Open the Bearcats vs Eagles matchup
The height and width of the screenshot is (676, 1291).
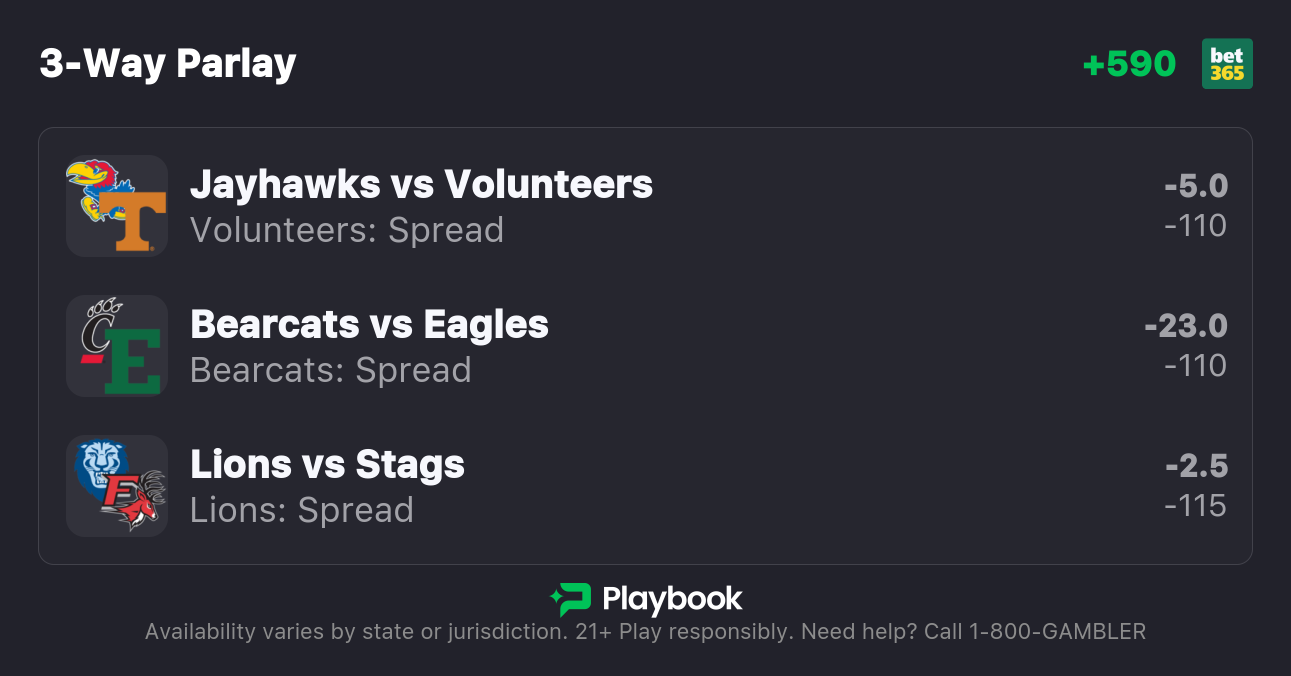pyautogui.click(x=369, y=324)
